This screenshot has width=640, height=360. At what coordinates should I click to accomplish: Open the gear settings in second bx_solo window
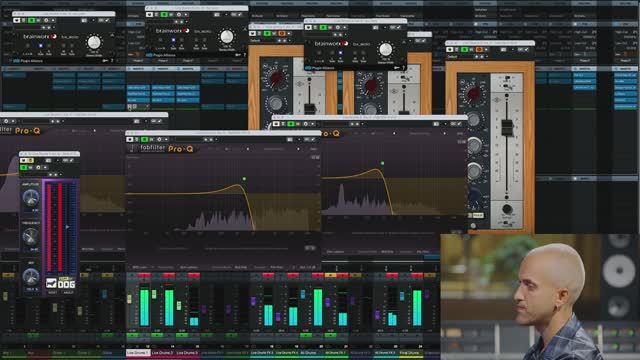(179, 15)
